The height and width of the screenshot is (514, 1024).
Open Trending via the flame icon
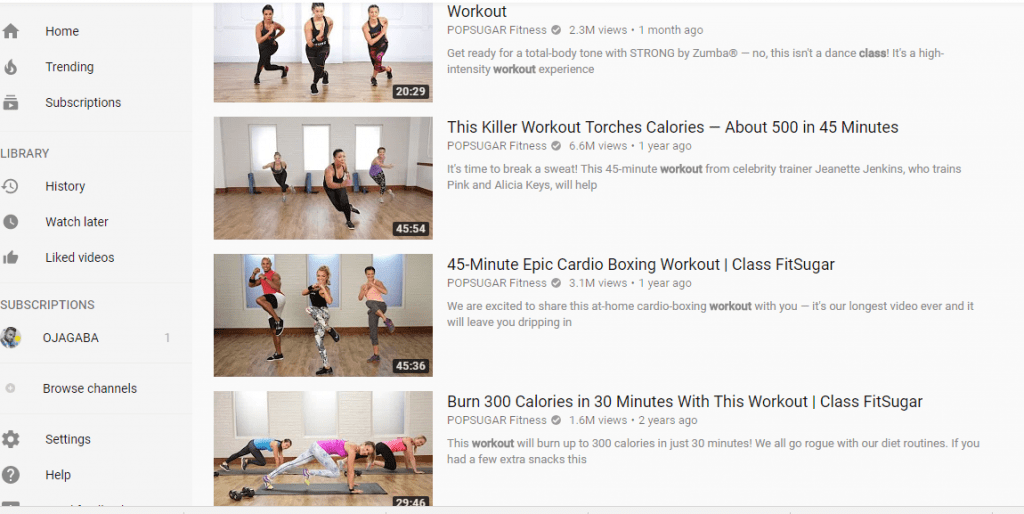pos(10,67)
